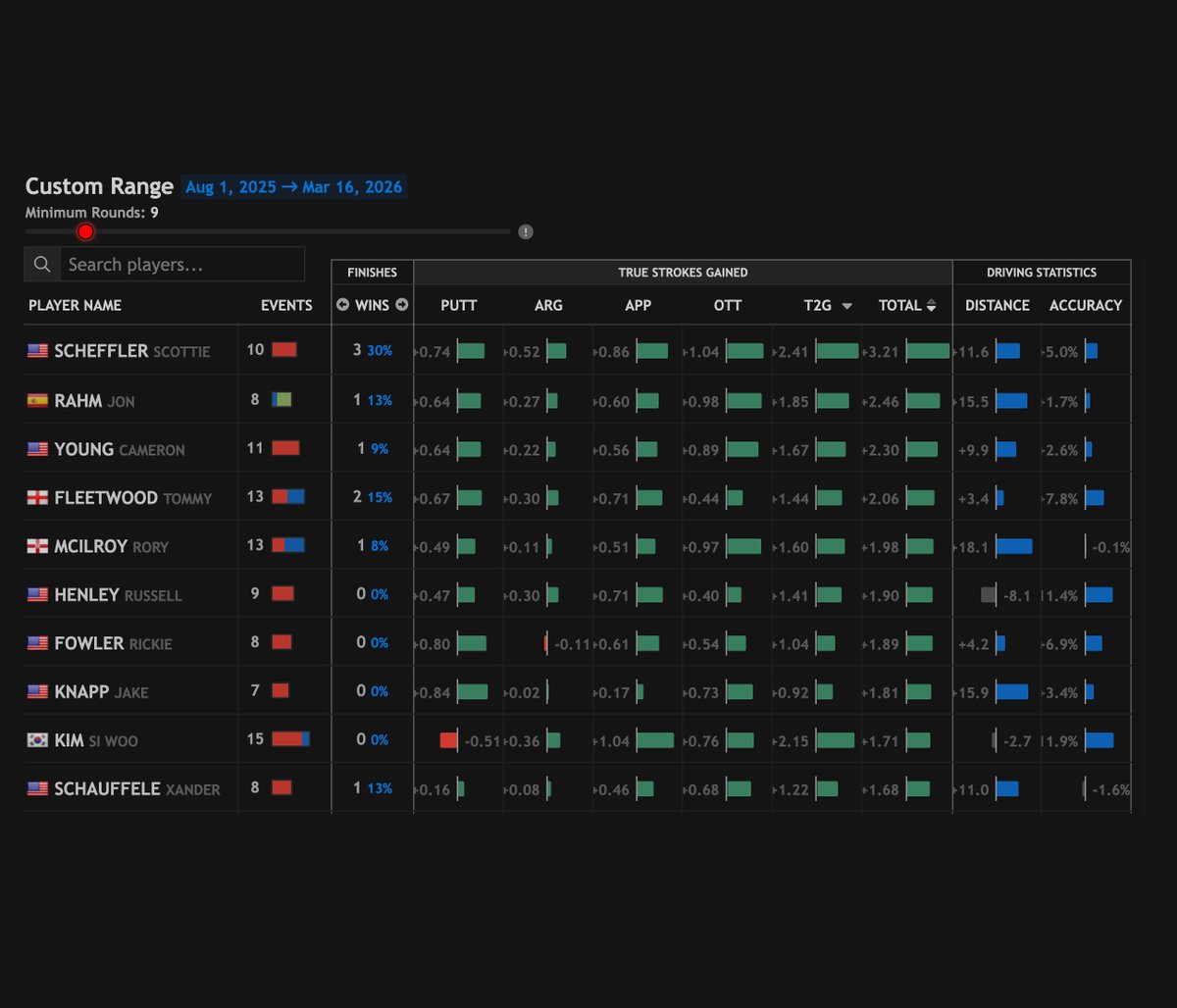Image resolution: width=1177 pixels, height=1008 pixels.
Task: Sort by the APP column
Action: coord(638,305)
